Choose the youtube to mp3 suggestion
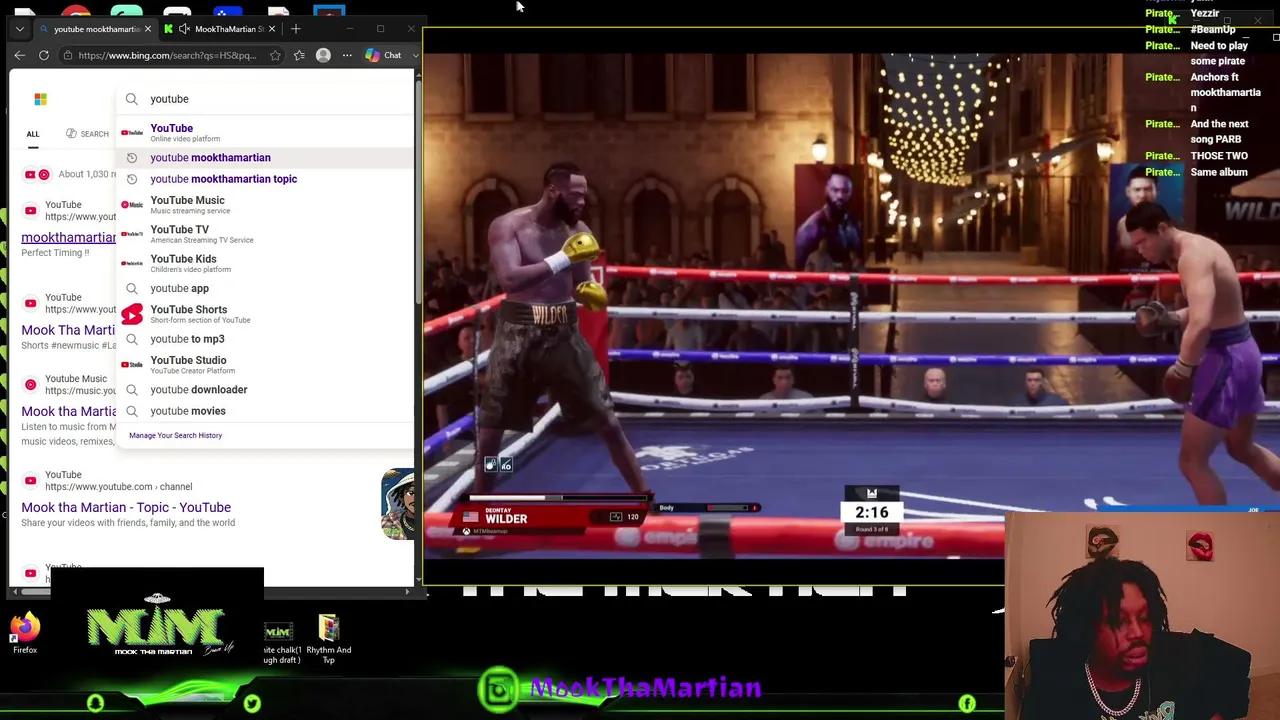The image size is (1280, 720). [265, 339]
